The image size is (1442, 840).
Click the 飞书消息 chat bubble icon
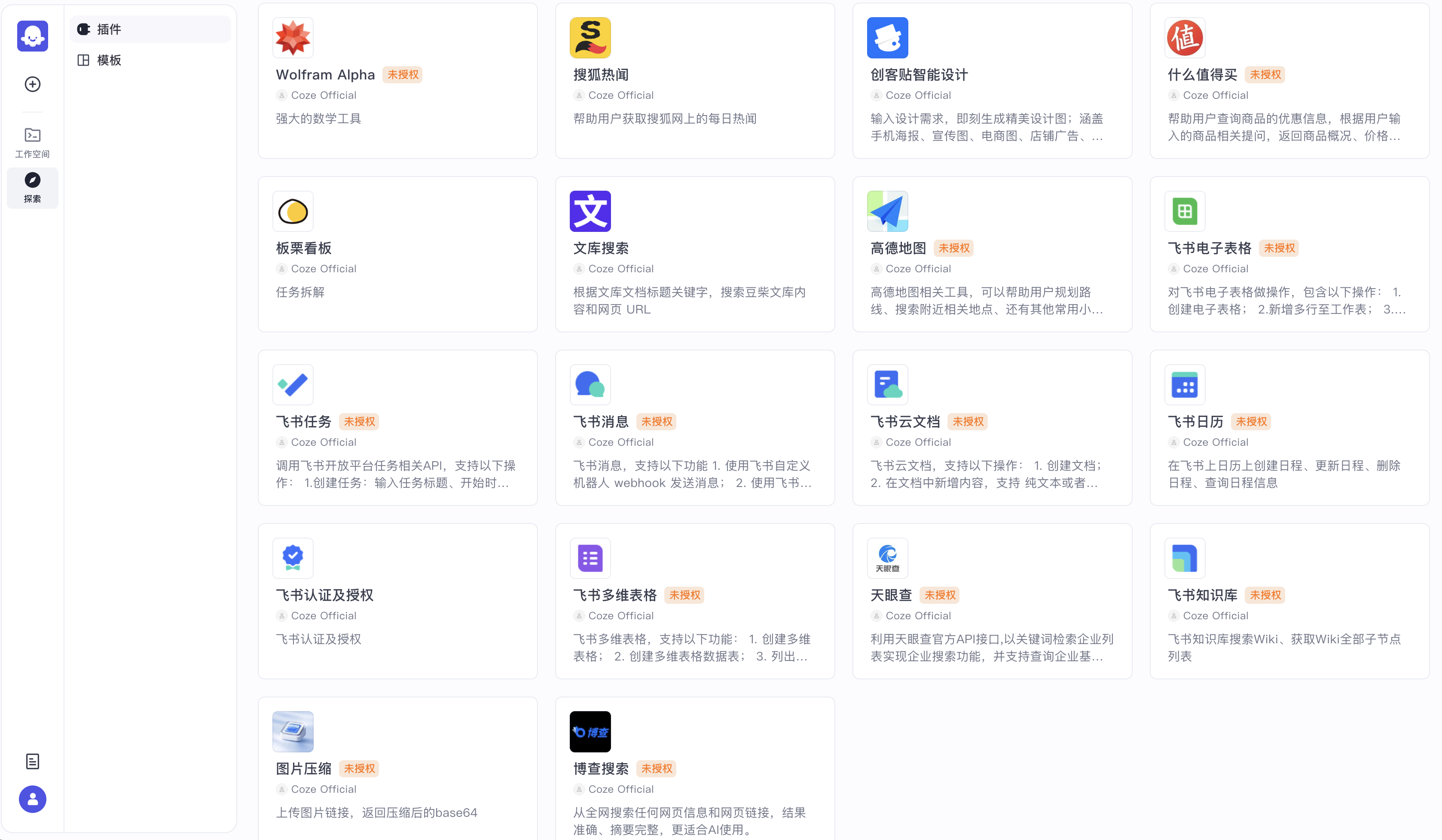[590, 385]
